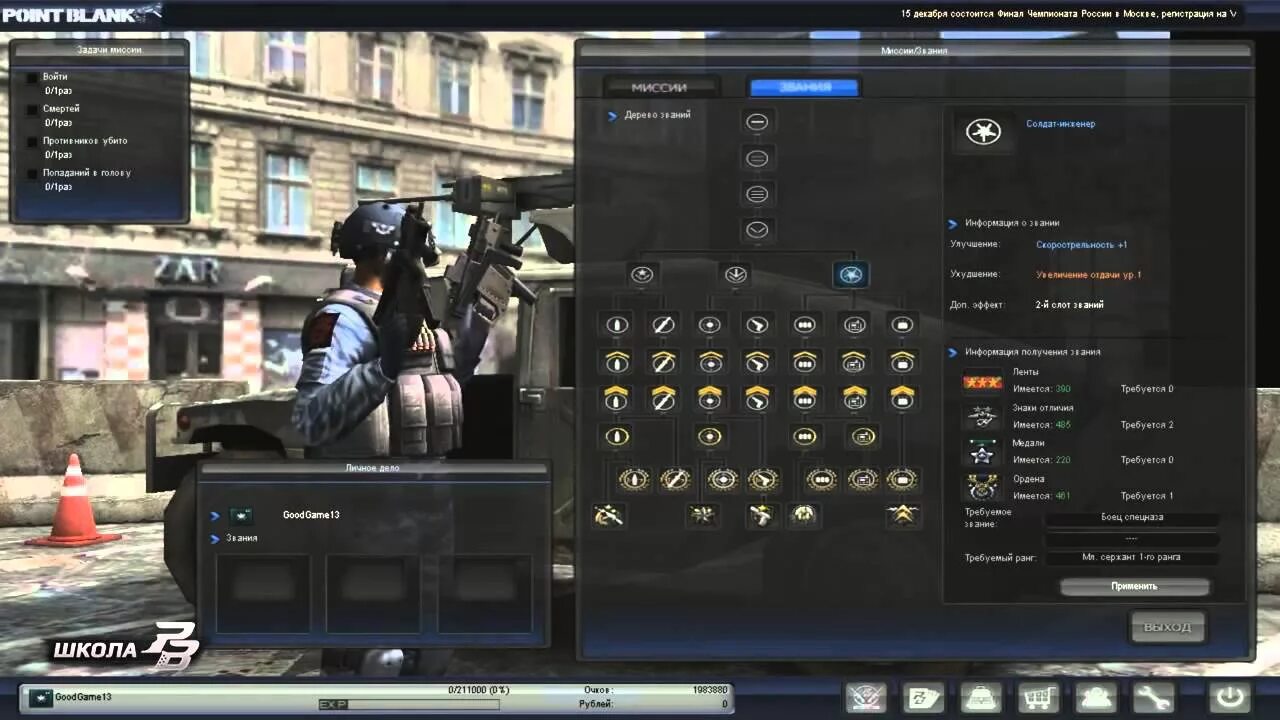Click the Скорострельность +1 improvement text

point(1081,245)
